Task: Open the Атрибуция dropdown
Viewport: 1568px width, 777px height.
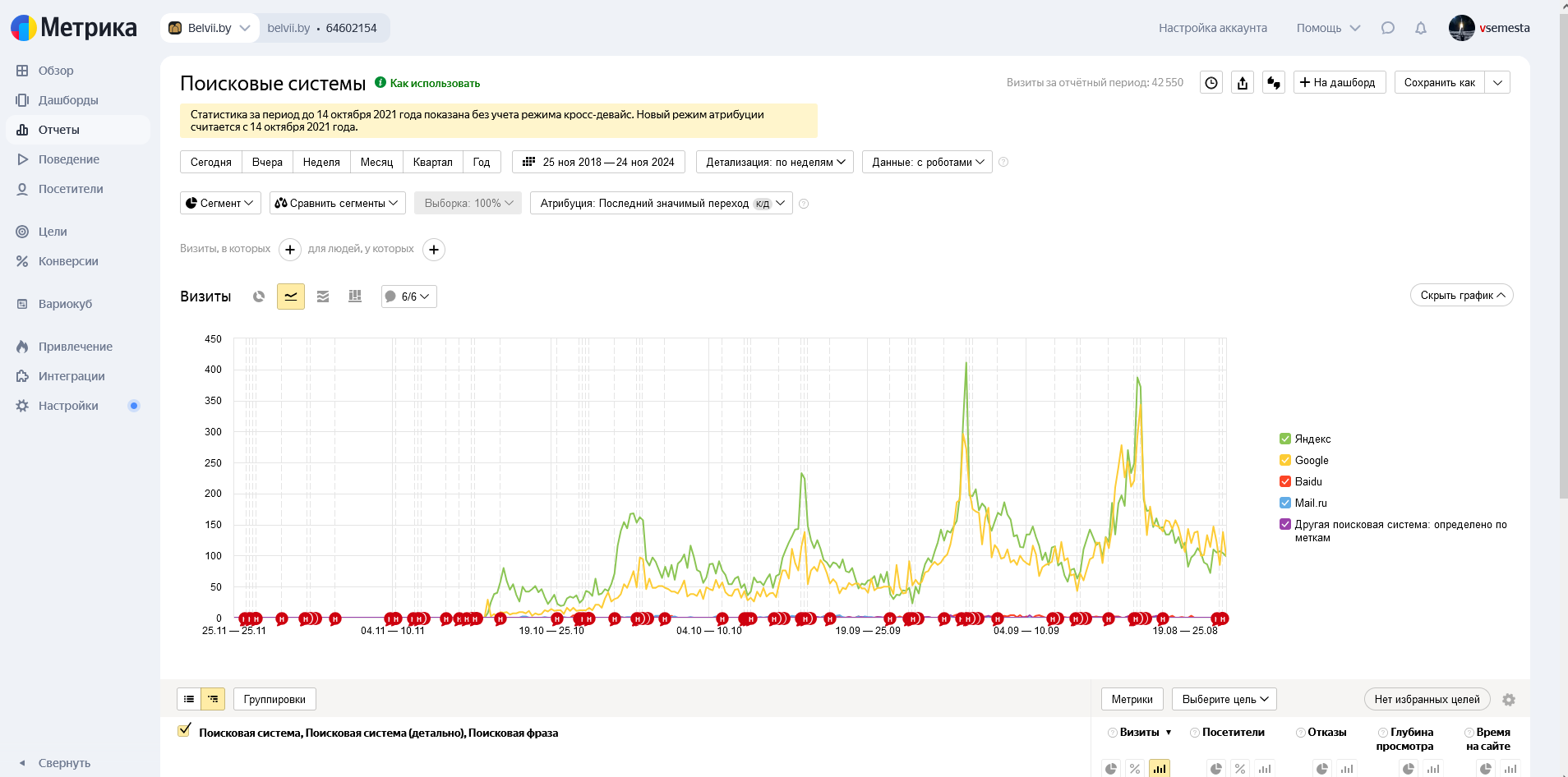Action: [x=662, y=203]
